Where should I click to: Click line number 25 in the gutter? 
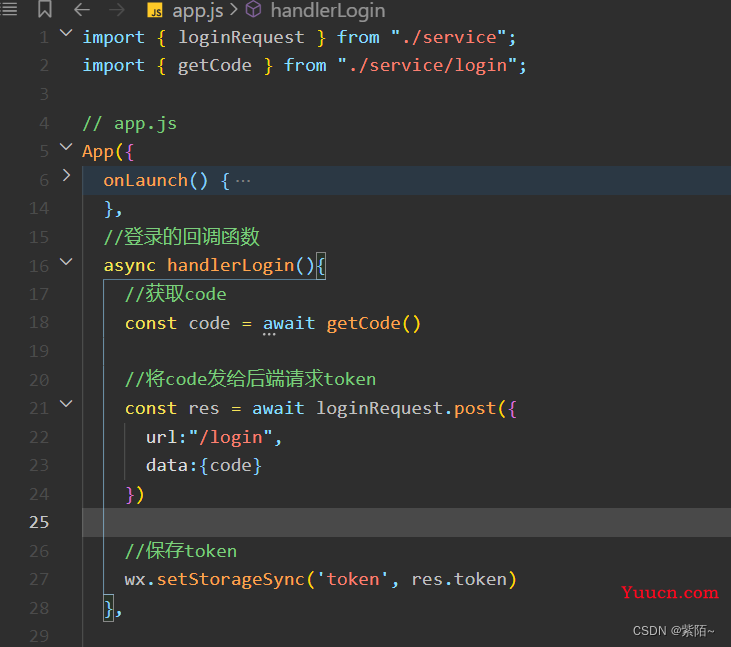(x=39, y=523)
